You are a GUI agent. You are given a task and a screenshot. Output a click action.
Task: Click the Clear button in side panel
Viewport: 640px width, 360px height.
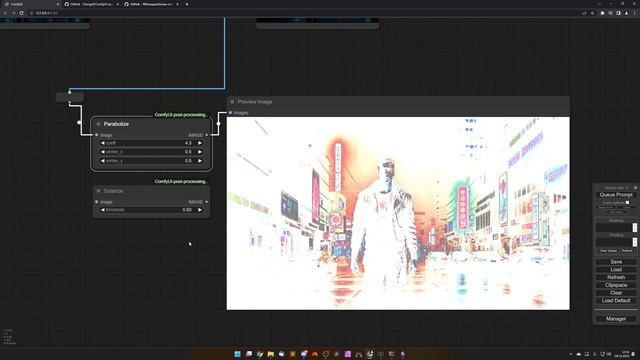(616, 293)
